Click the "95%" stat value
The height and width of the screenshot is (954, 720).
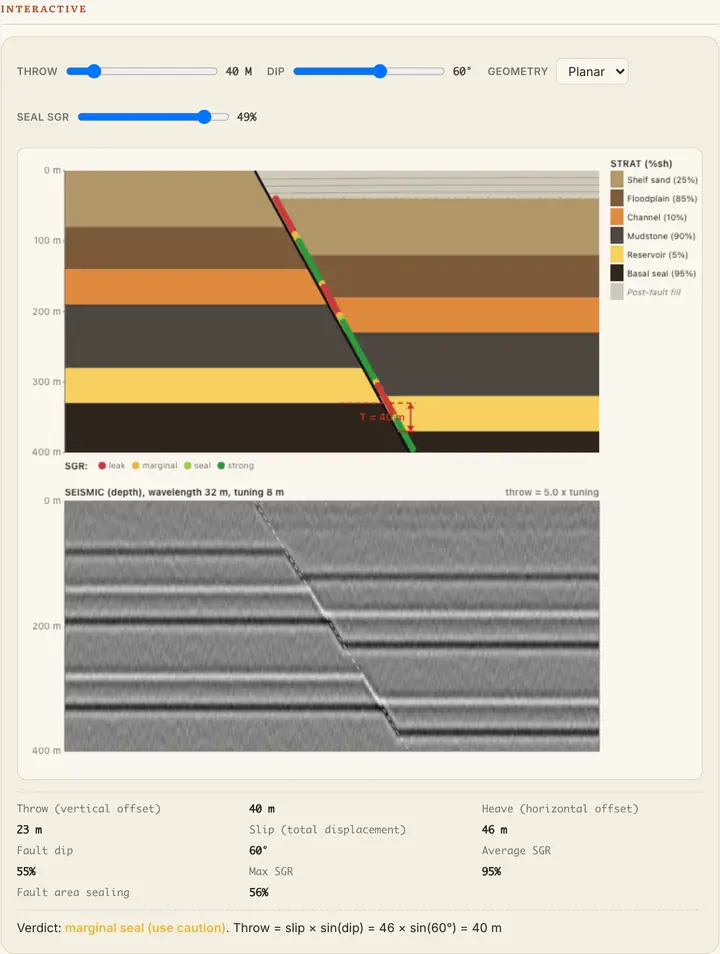(x=491, y=871)
